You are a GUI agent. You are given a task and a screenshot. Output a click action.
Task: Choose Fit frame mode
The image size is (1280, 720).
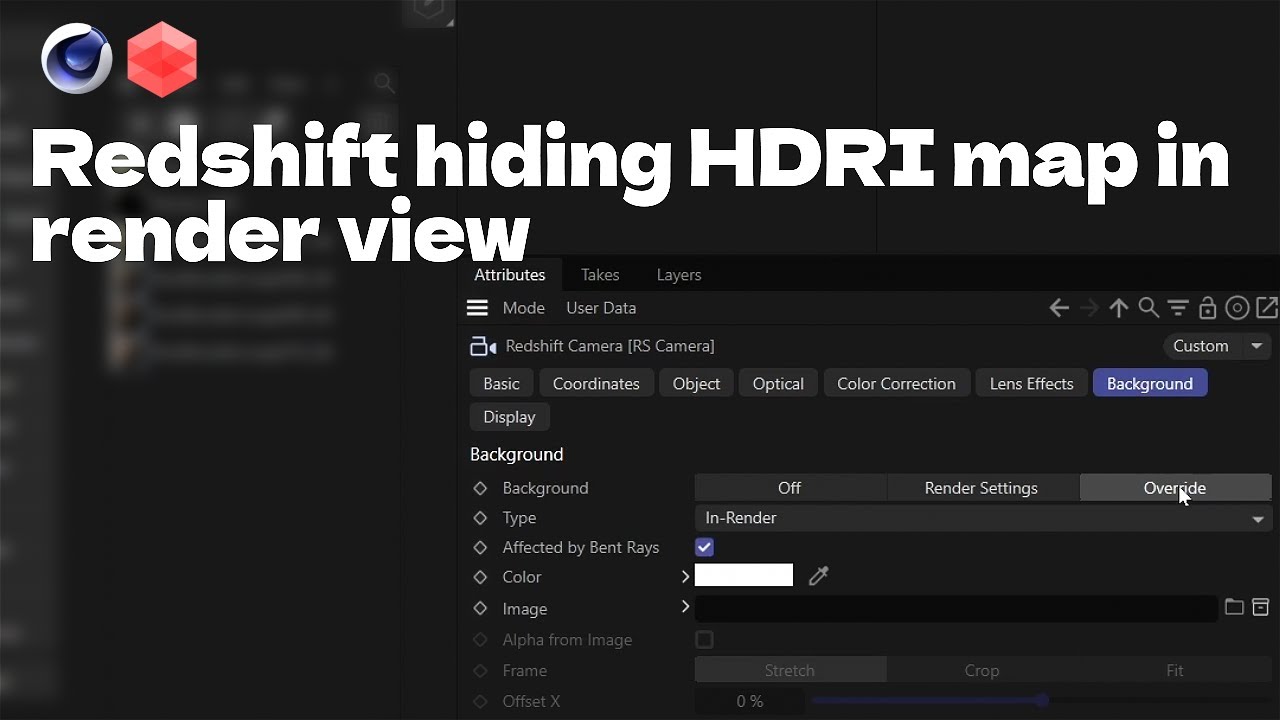pyautogui.click(x=1175, y=671)
